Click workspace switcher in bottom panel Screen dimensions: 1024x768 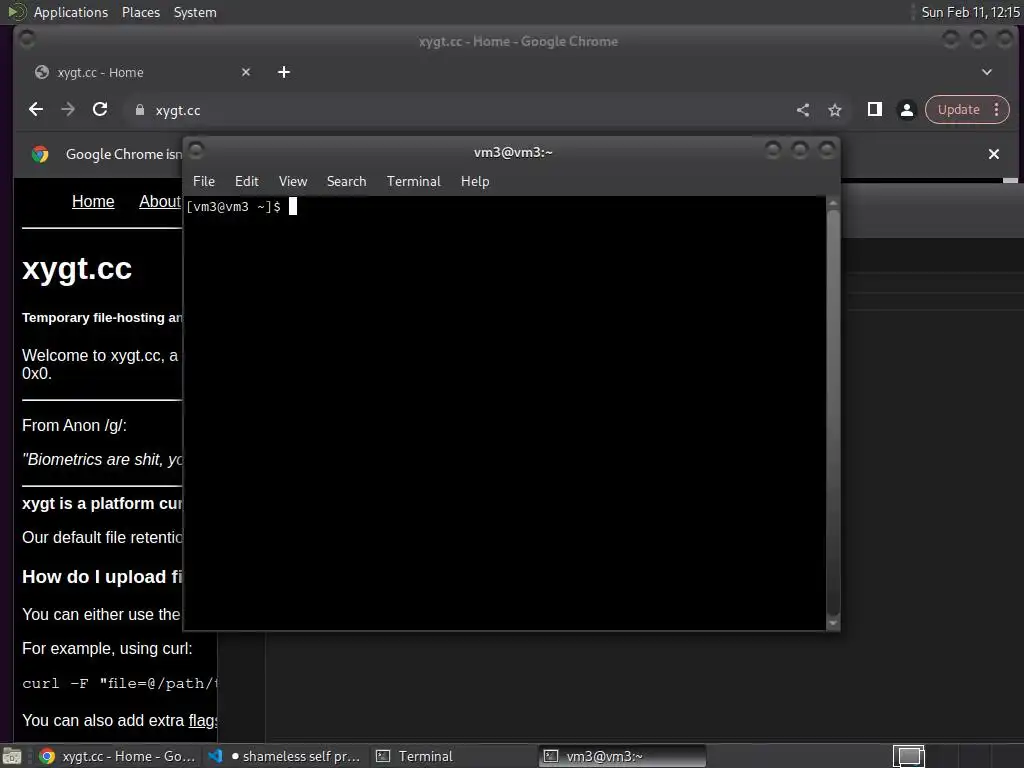click(908, 756)
